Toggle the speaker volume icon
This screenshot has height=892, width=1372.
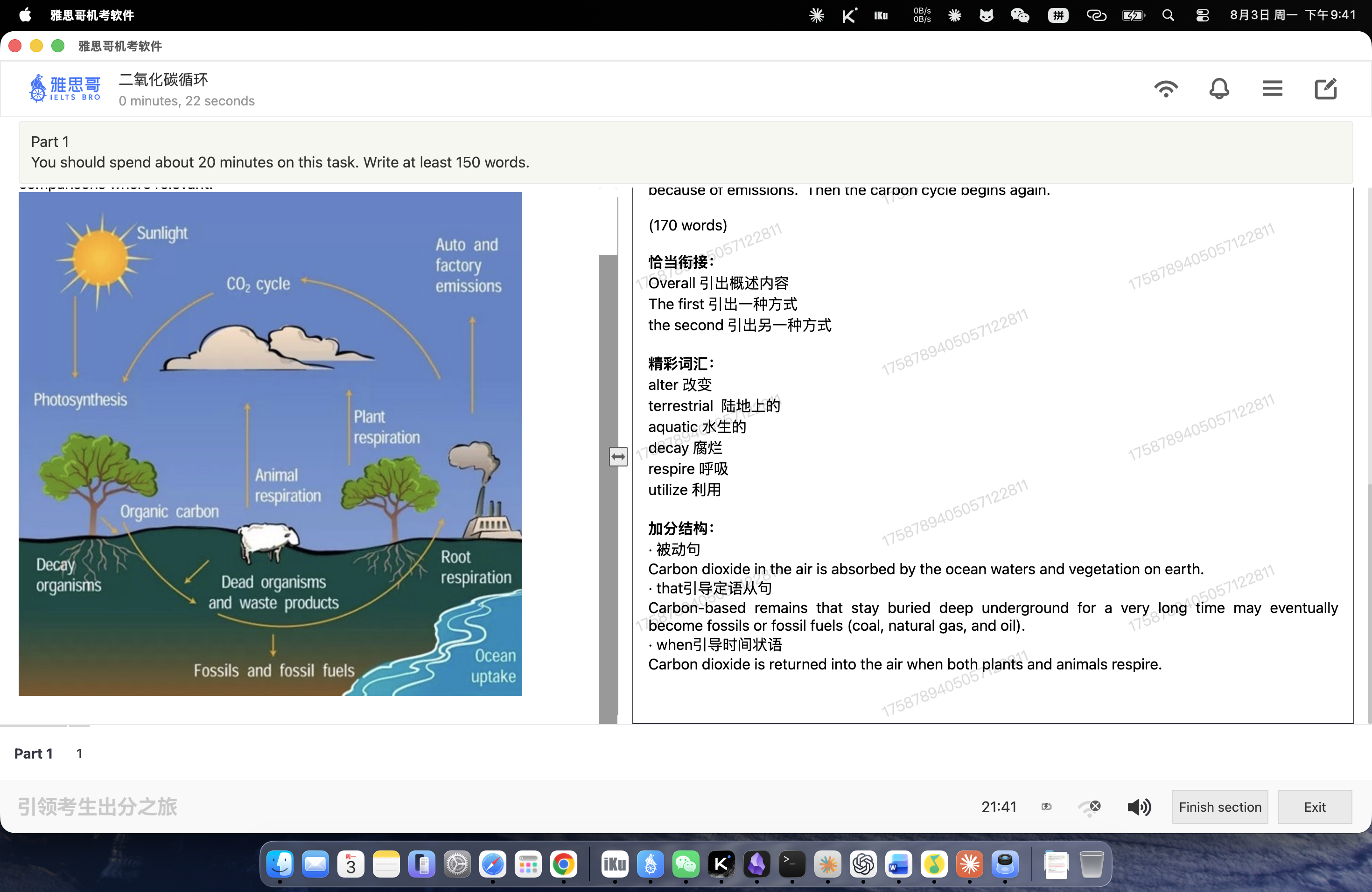tap(1139, 807)
